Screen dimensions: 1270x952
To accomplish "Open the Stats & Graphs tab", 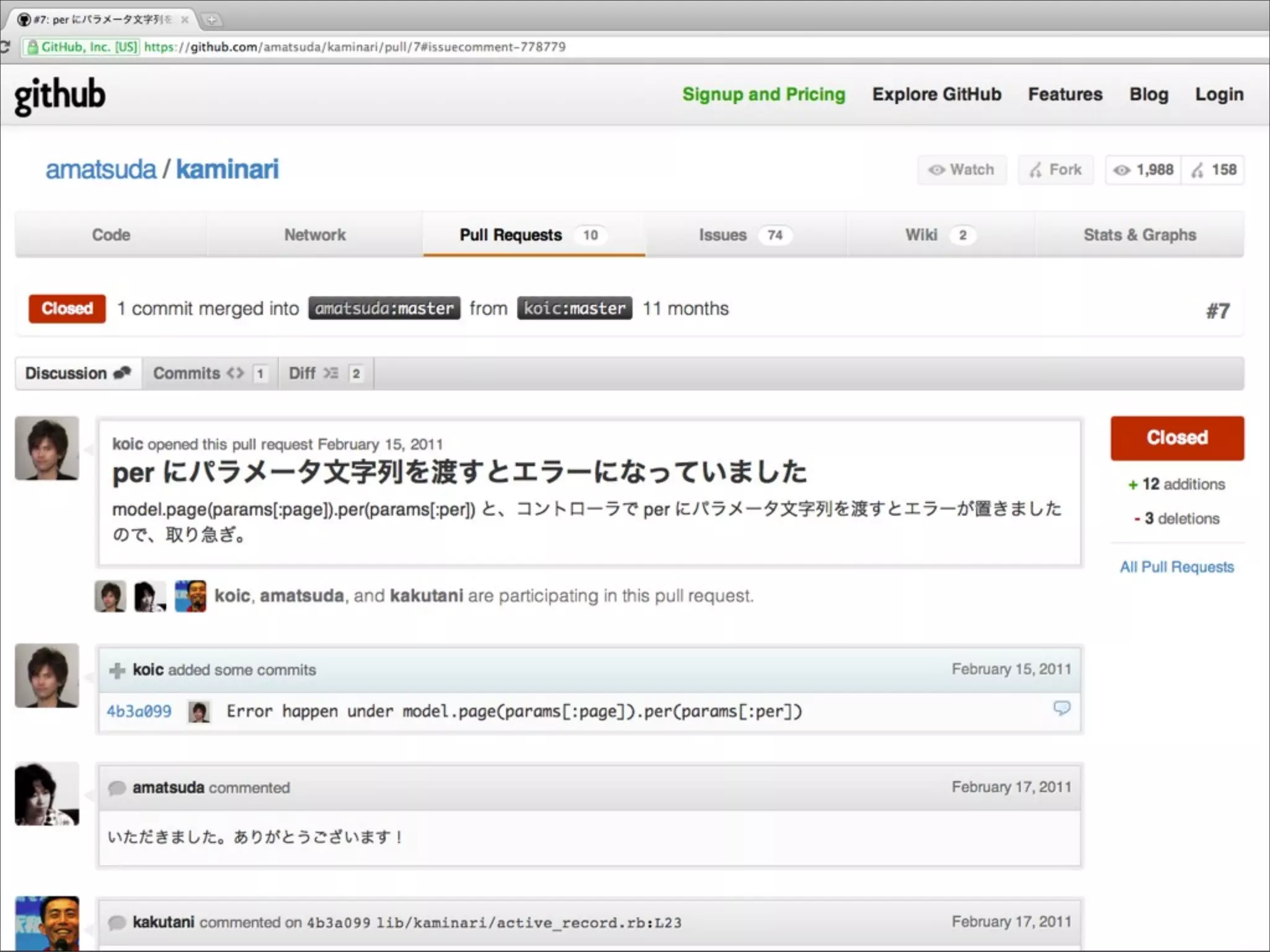I will (1139, 235).
